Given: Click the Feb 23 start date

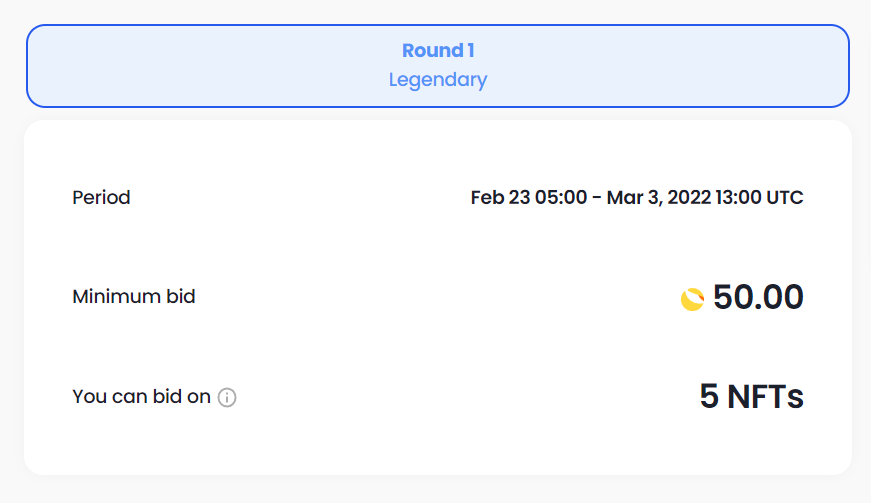Looking at the screenshot, I should (500, 198).
